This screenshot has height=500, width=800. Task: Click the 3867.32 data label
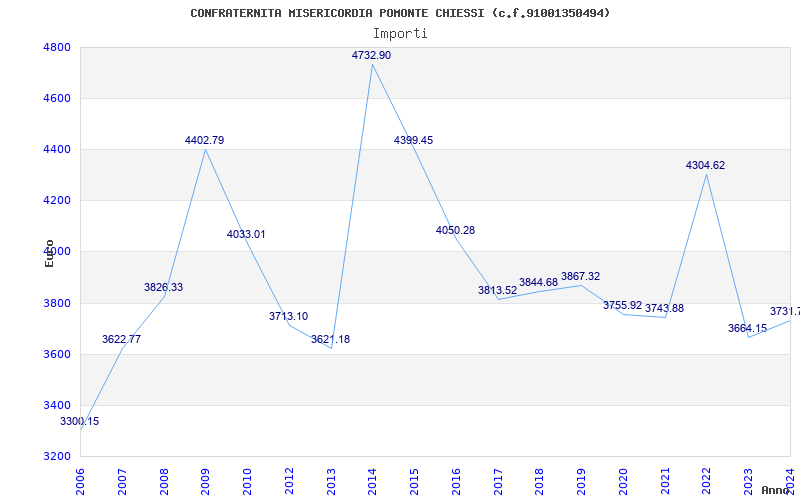click(581, 277)
